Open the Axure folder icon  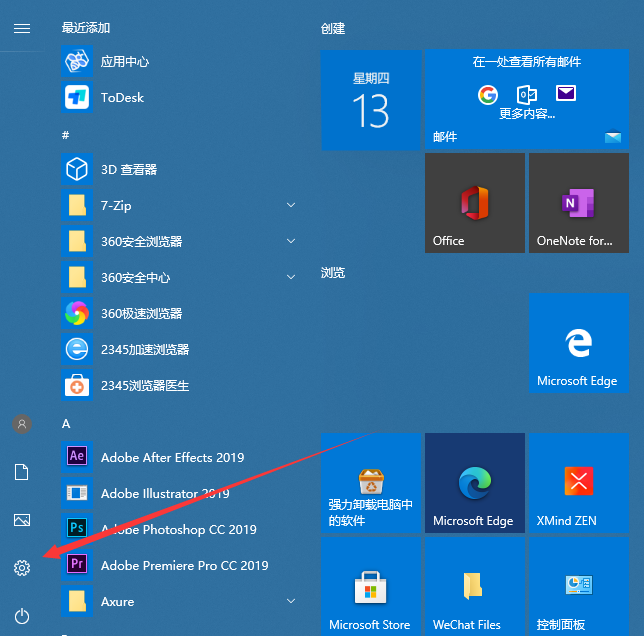click(77, 601)
